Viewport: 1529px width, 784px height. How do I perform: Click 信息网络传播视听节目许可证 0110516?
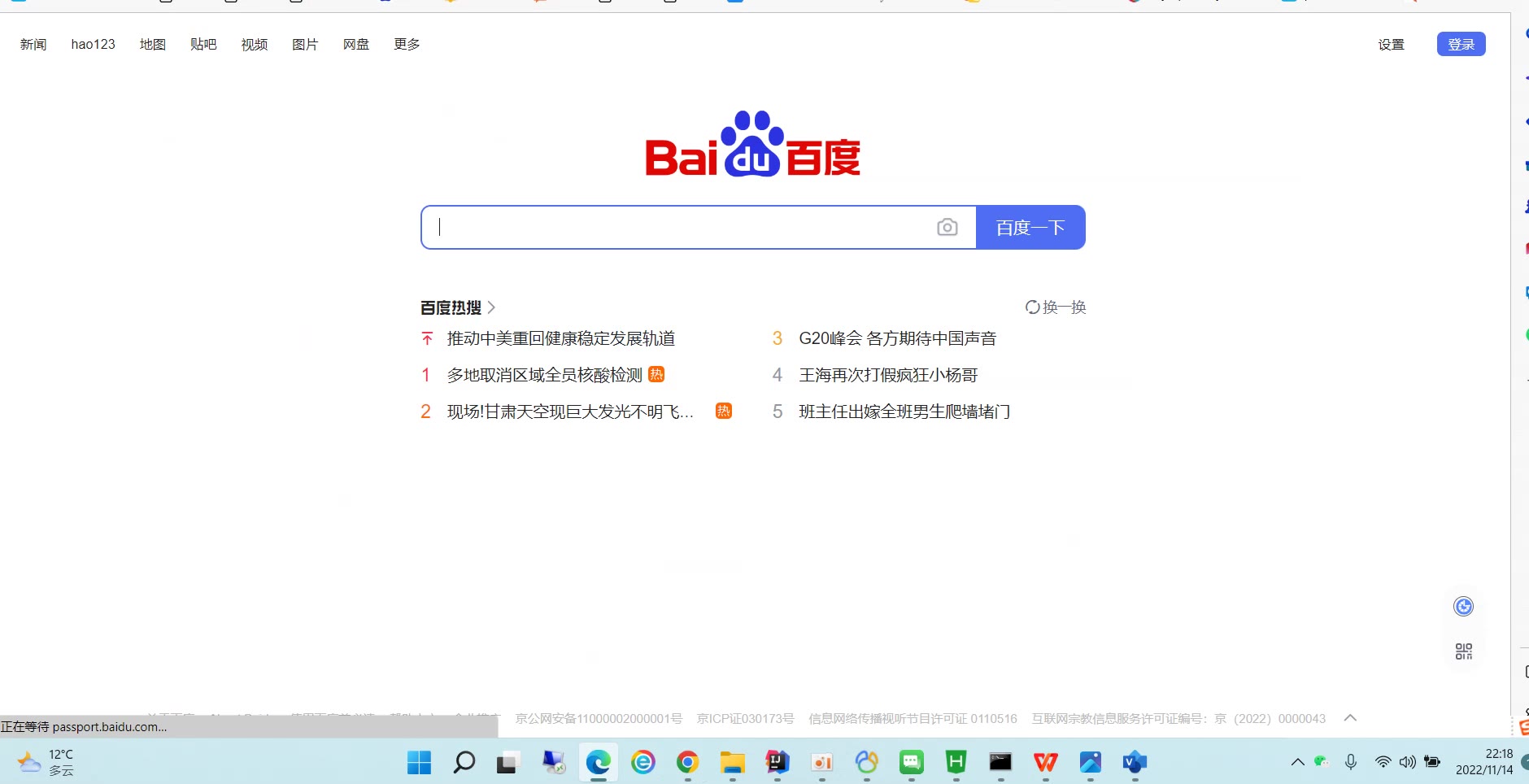[913, 718]
